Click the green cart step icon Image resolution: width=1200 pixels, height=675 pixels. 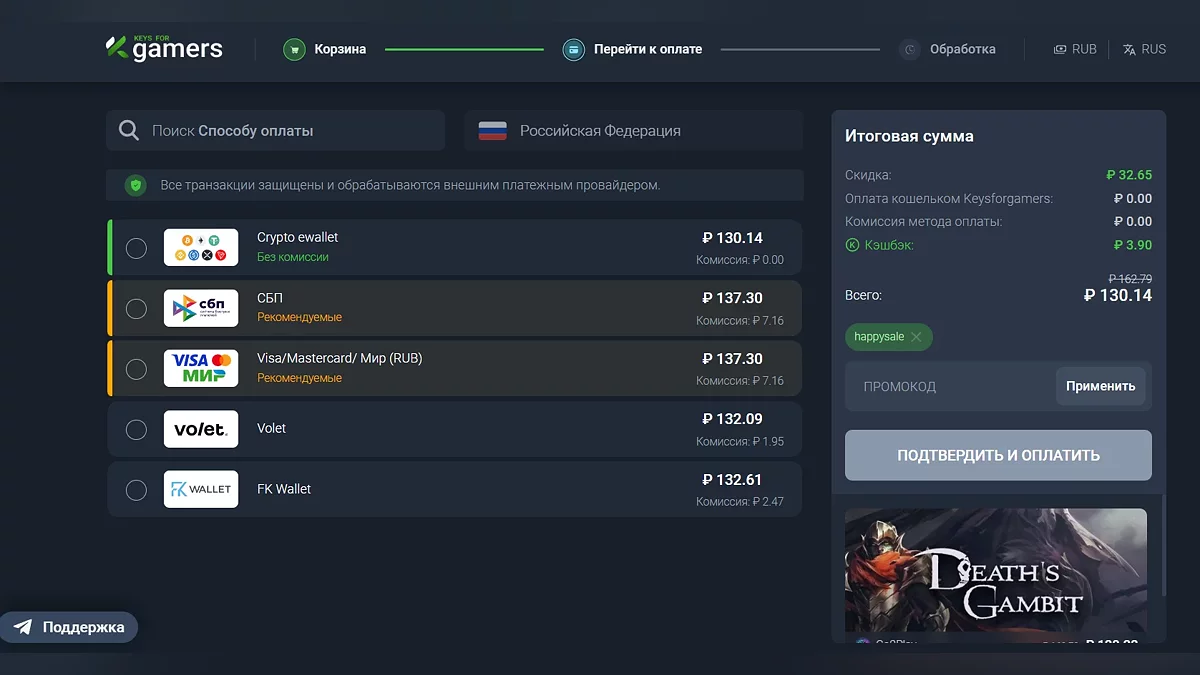click(x=293, y=49)
